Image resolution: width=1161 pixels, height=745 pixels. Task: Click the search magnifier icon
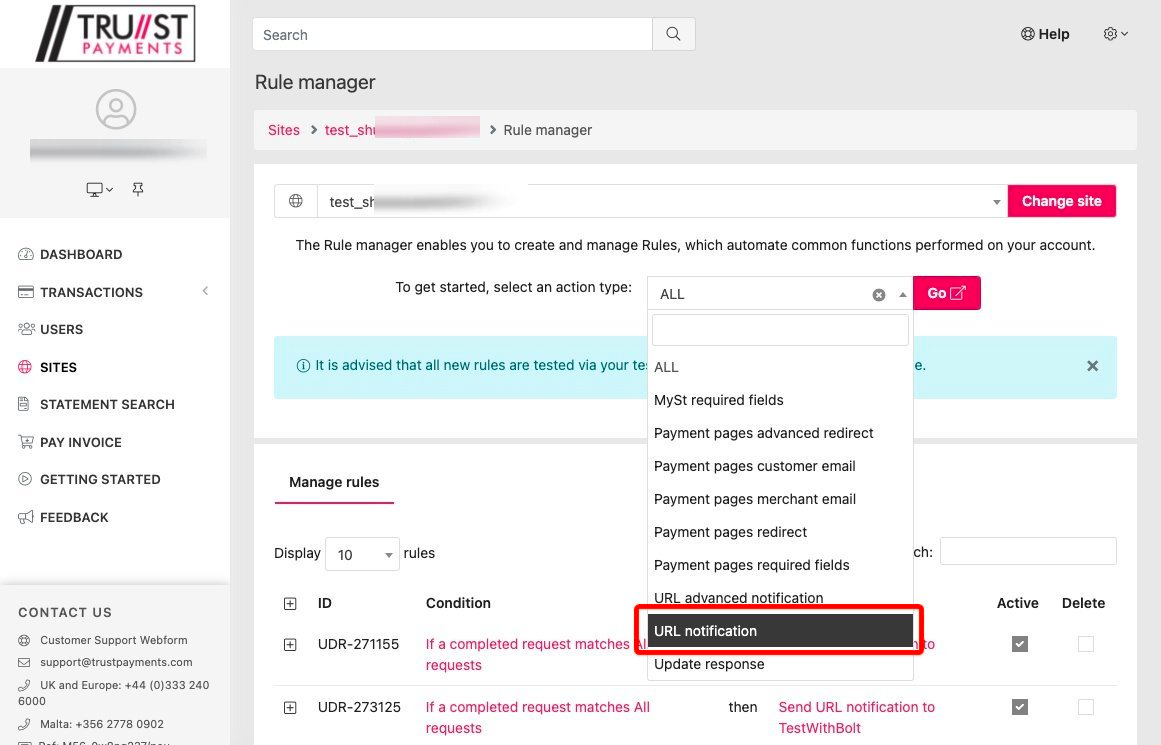tap(673, 34)
